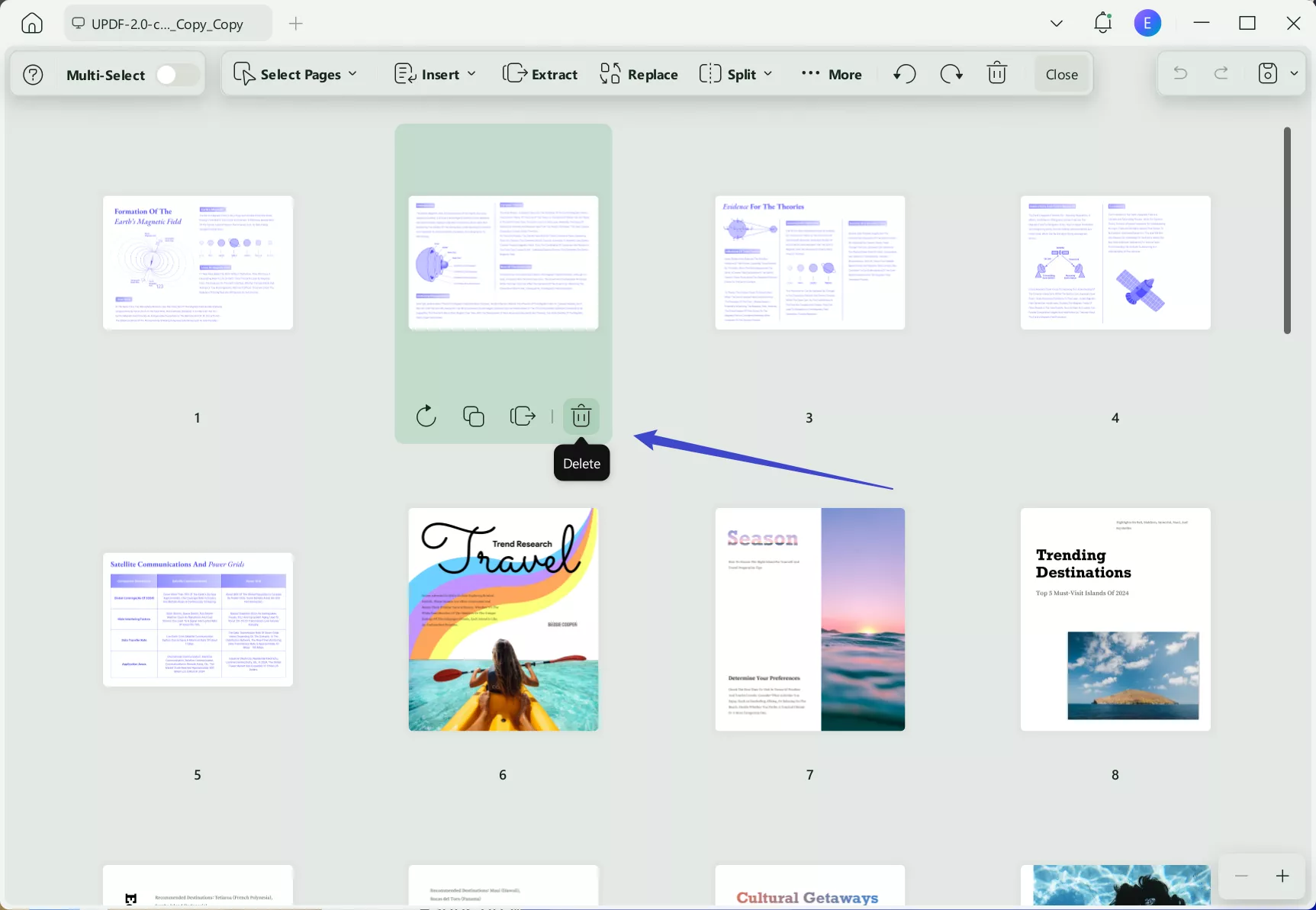Viewport: 1316px width, 910px height.
Task: Rotate page 2 using its rotate icon
Action: tap(426, 416)
